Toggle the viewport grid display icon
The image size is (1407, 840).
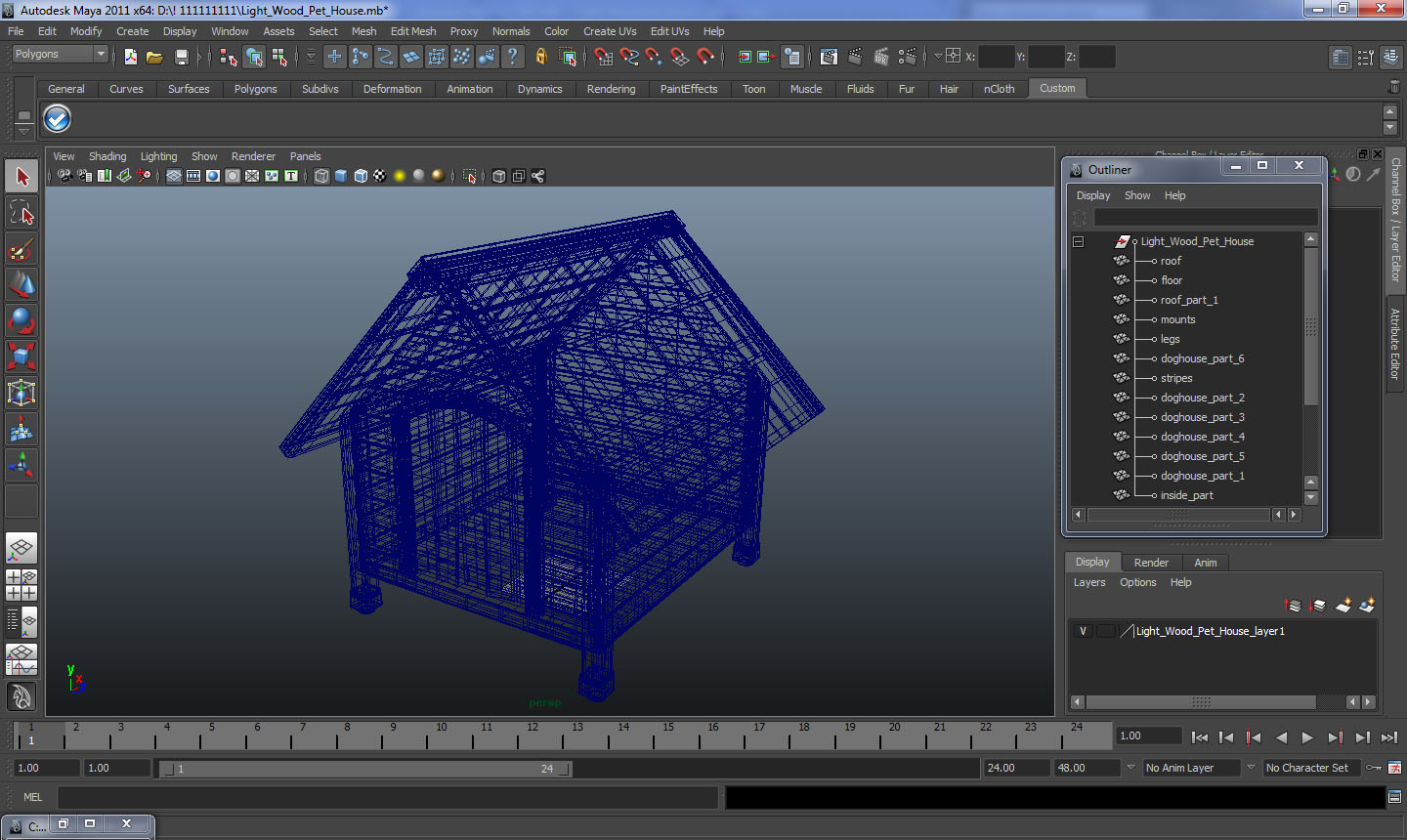[173, 176]
